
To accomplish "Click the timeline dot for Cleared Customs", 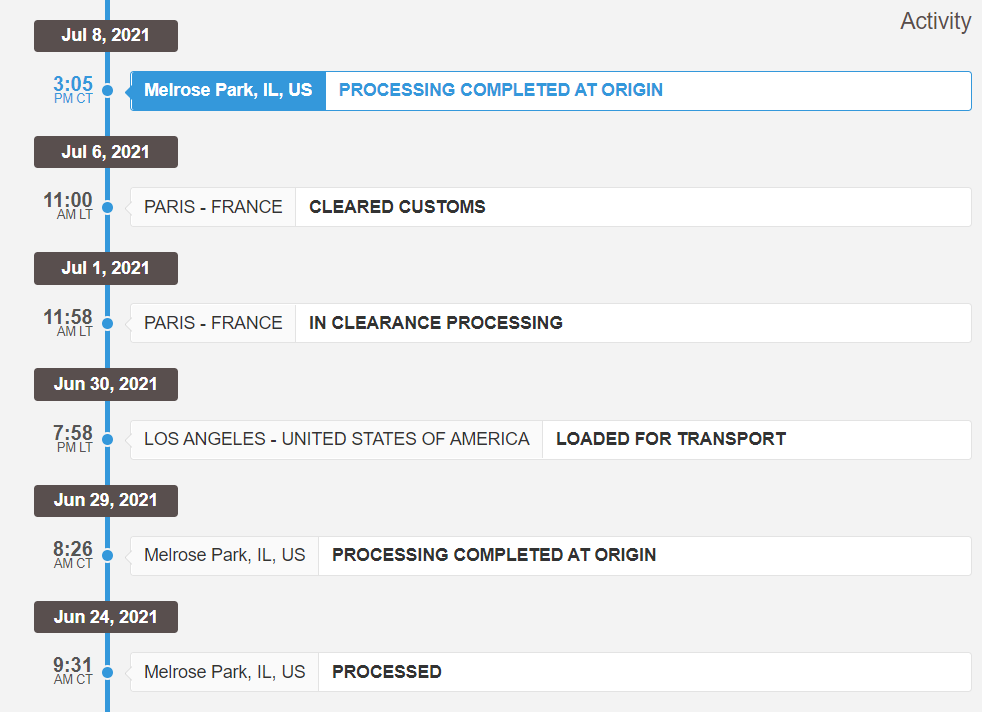I will 107,207.
